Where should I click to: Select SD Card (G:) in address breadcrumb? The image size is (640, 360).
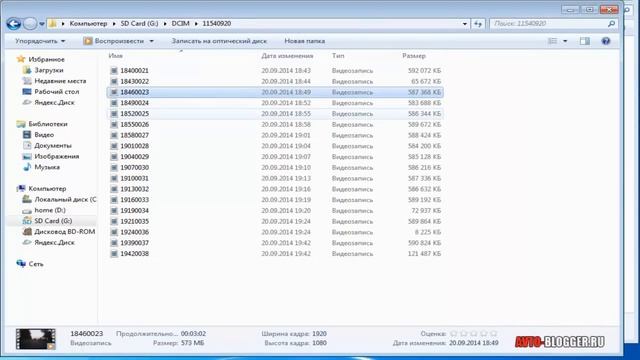coord(139,24)
